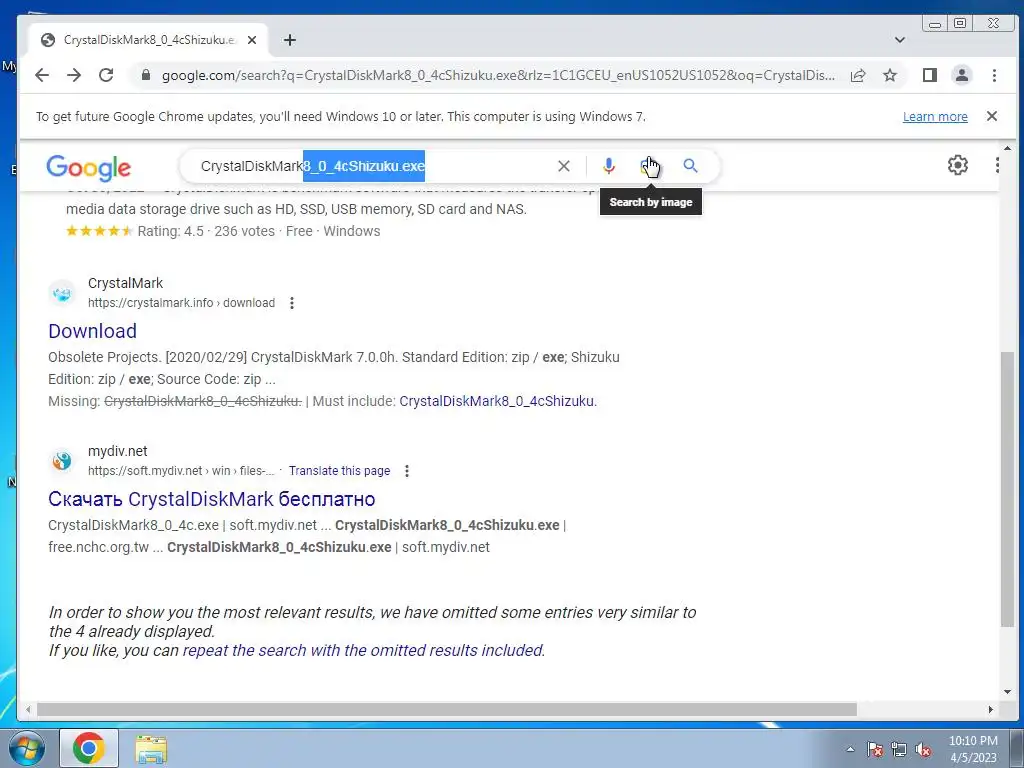1024x768 pixels.
Task: Click the page scroll-up arrow
Action: pos(1008,149)
